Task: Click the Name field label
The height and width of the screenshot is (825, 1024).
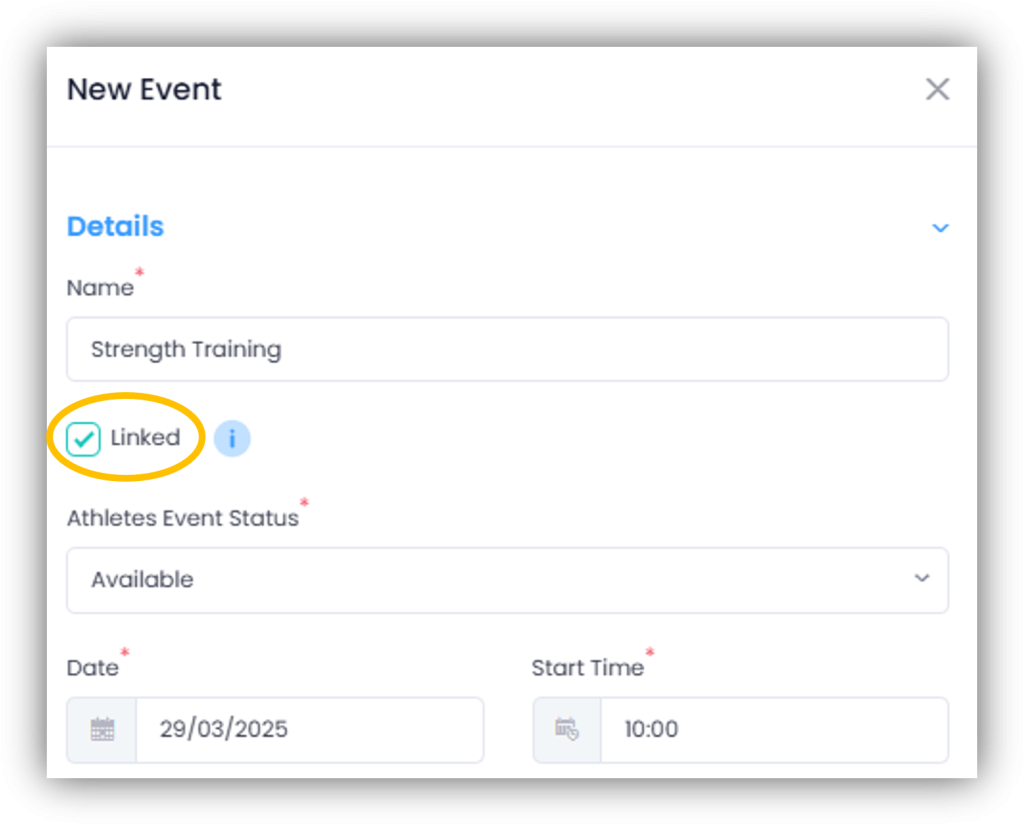Action: pos(100,288)
